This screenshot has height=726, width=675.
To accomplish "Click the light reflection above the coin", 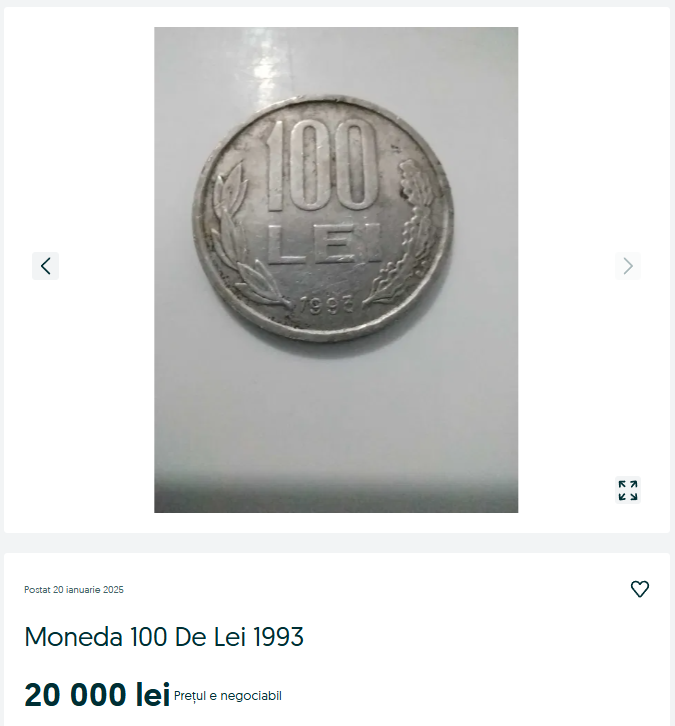I will [269, 65].
